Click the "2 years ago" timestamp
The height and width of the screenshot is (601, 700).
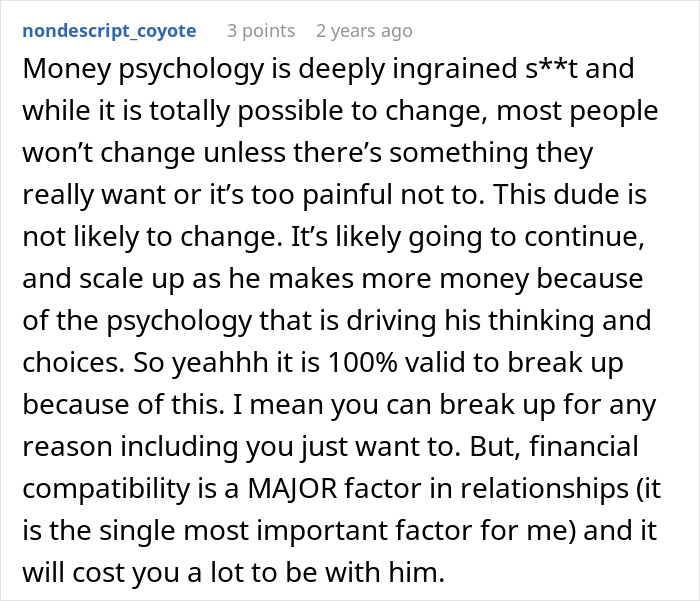tap(363, 31)
